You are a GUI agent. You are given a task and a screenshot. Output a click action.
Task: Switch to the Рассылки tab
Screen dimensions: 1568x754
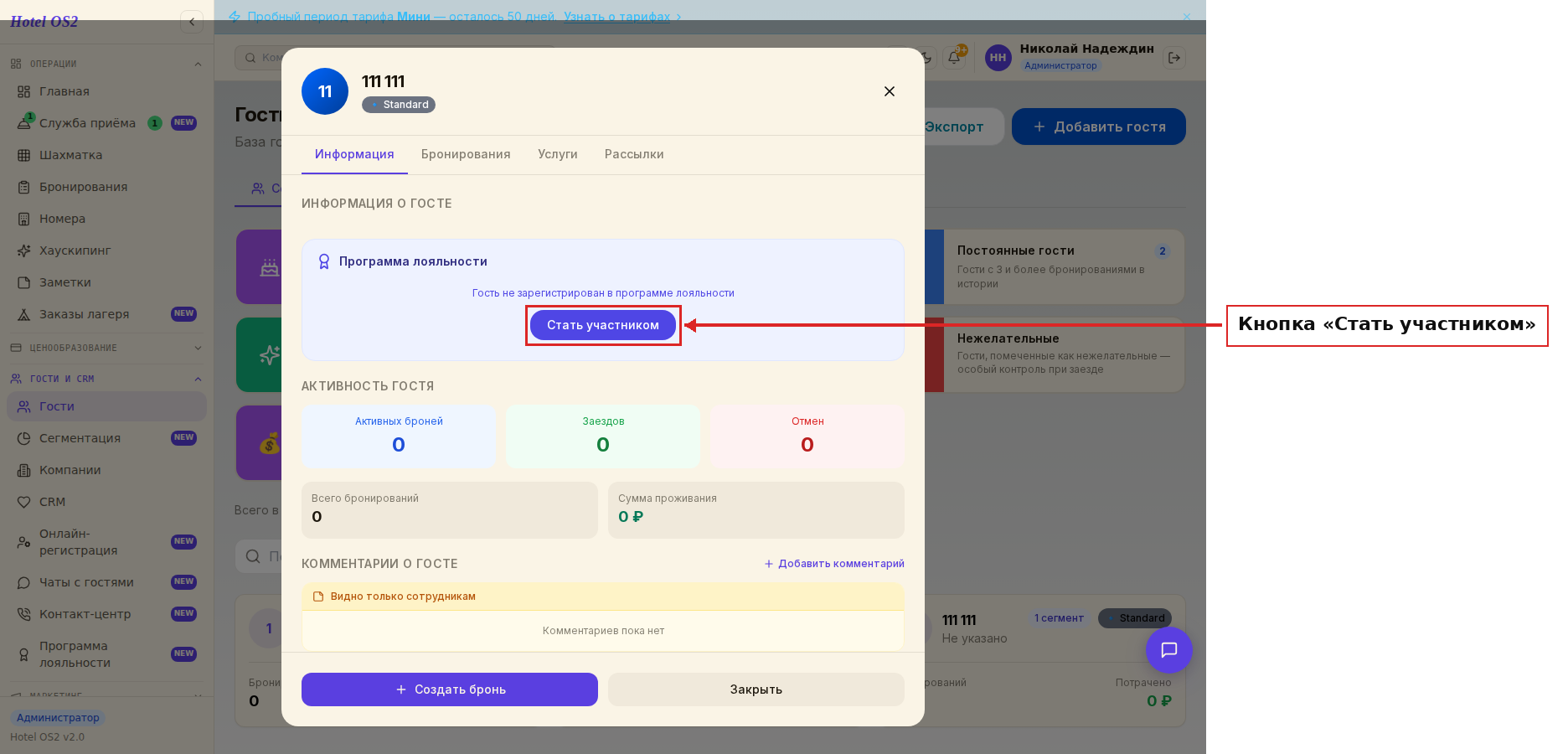[x=634, y=154]
